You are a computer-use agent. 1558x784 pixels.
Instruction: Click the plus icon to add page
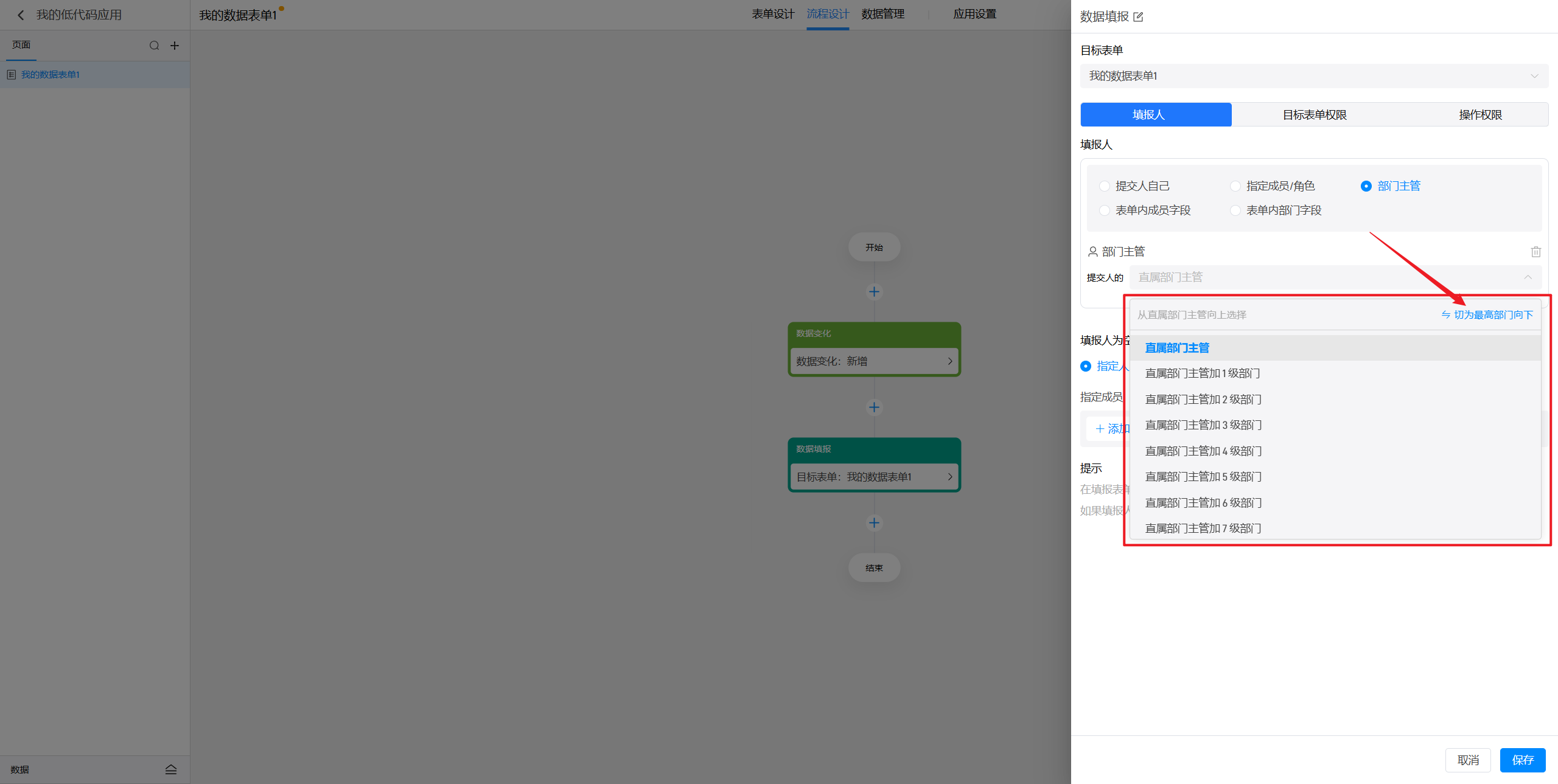coord(175,46)
